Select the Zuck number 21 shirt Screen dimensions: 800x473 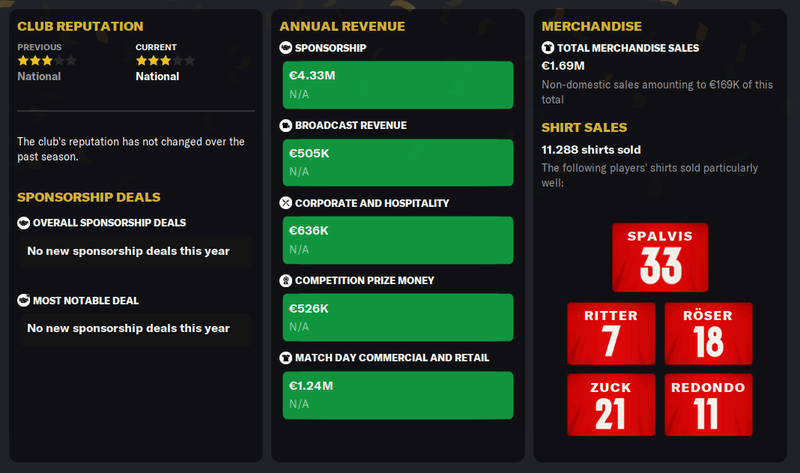click(x=610, y=405)
